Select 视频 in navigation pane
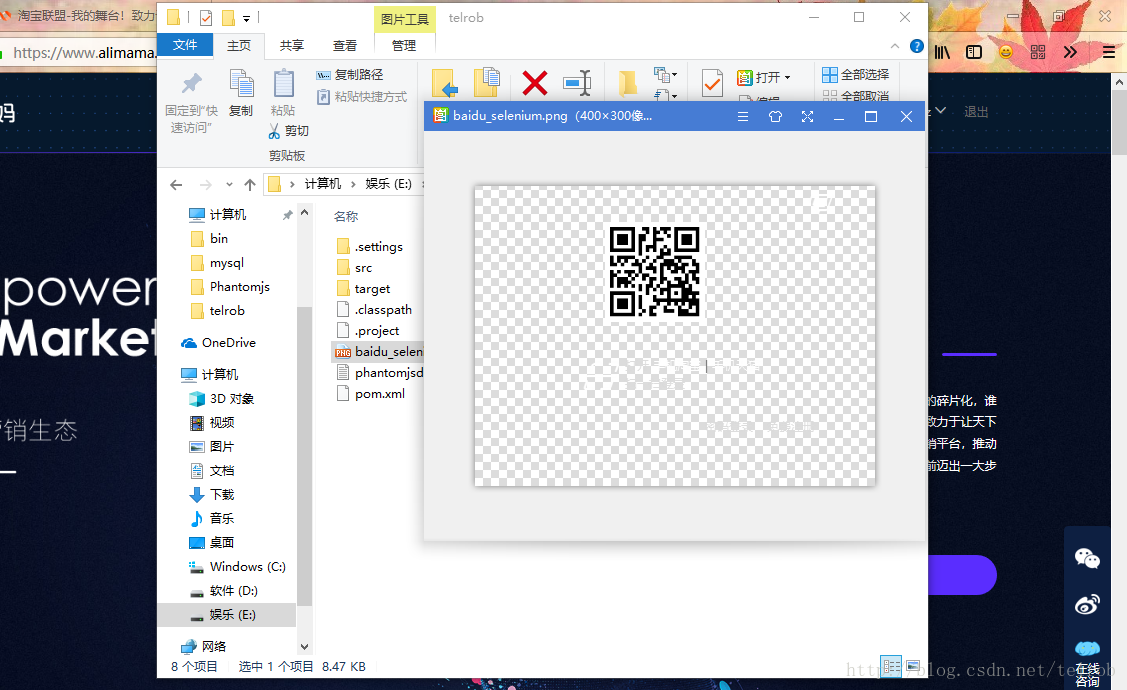The height and width of the screenshot is (690, 1127). pos(212,423)
